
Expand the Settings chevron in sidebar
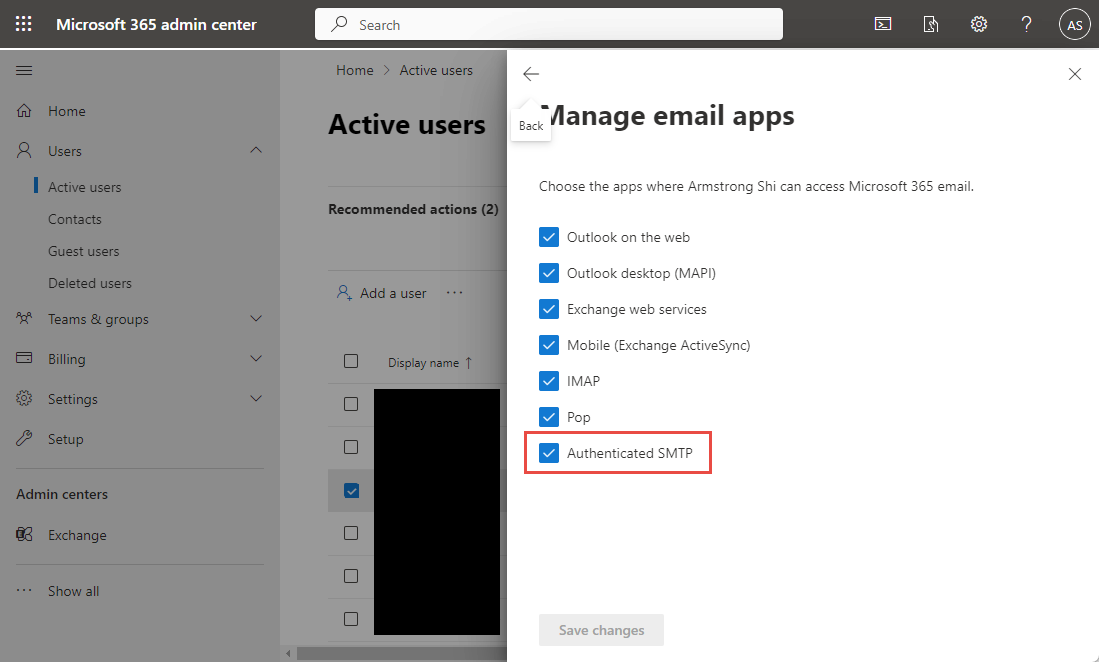pyautogui.click(x=256, y=399)
